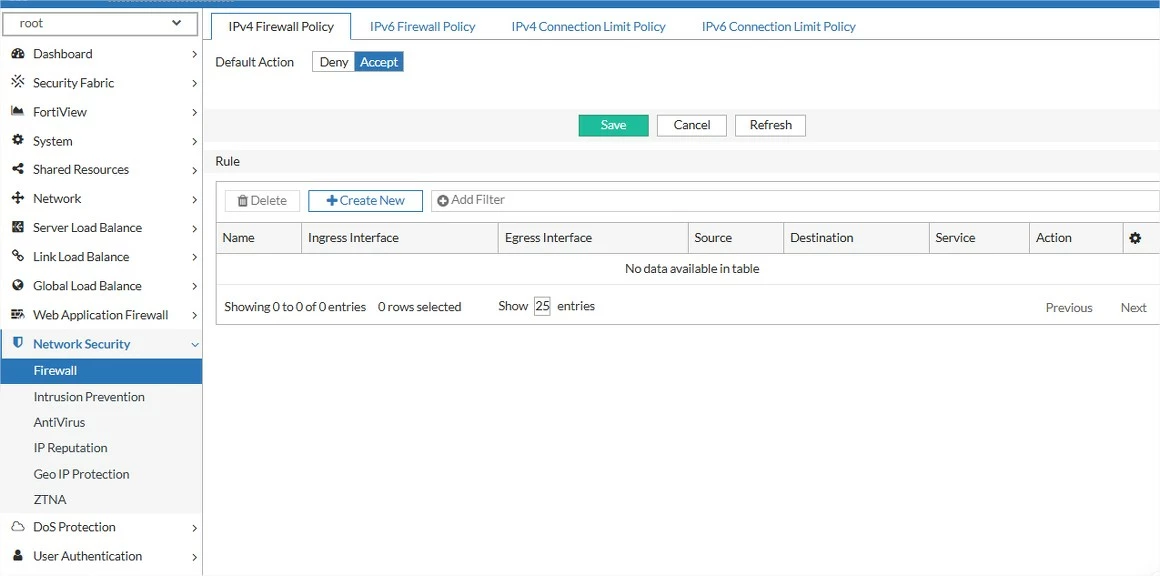The width and height of the screenshot is (1160, 576).
Task: Click the Cancel button
Action: [x=692, y=126]
